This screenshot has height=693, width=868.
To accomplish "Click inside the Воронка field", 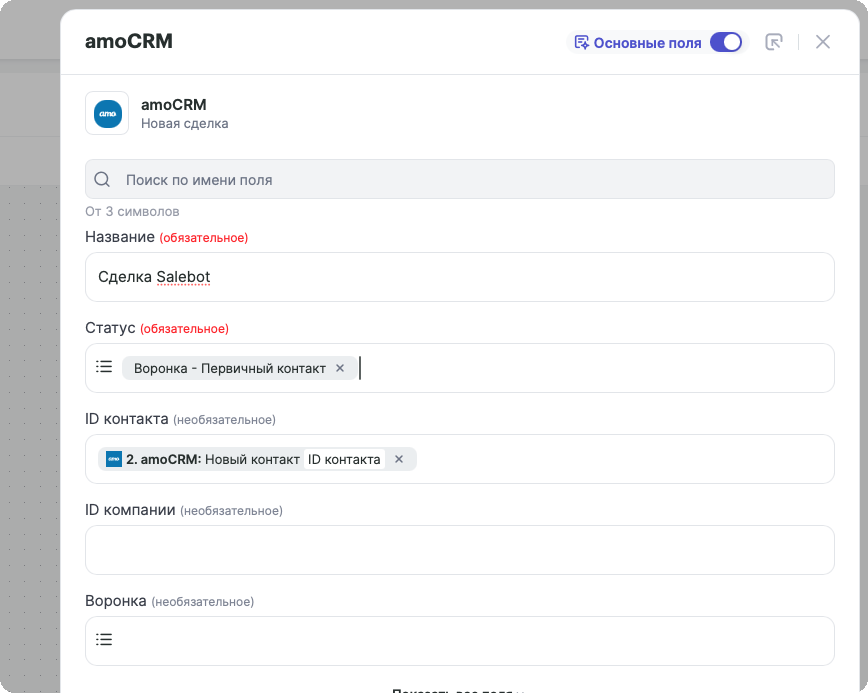I will tap(459, 641).
